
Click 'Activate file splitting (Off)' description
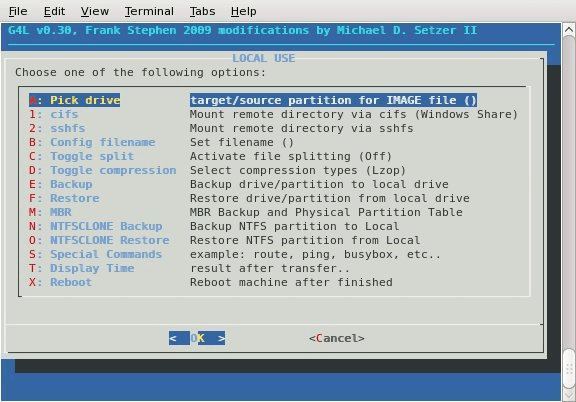pyautogui.click(x=291, y=156)
